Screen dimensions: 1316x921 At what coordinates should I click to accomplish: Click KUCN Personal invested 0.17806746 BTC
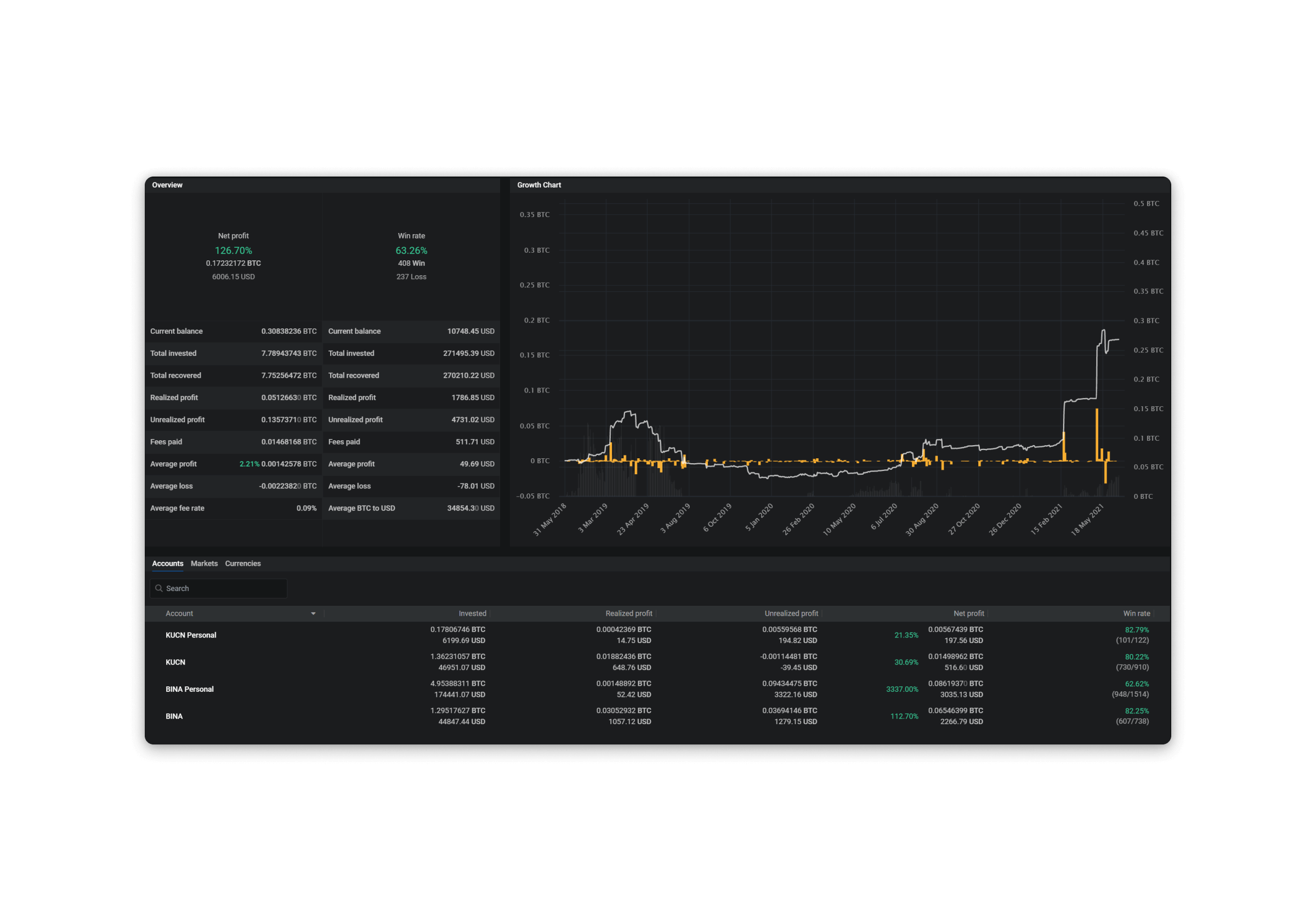click(x=458, y=629)
